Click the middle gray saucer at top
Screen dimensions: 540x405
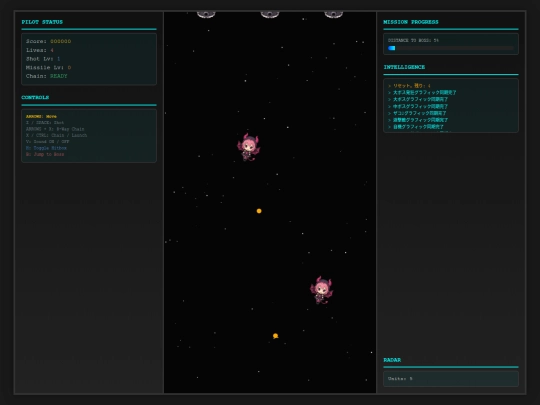click(270, 14)
